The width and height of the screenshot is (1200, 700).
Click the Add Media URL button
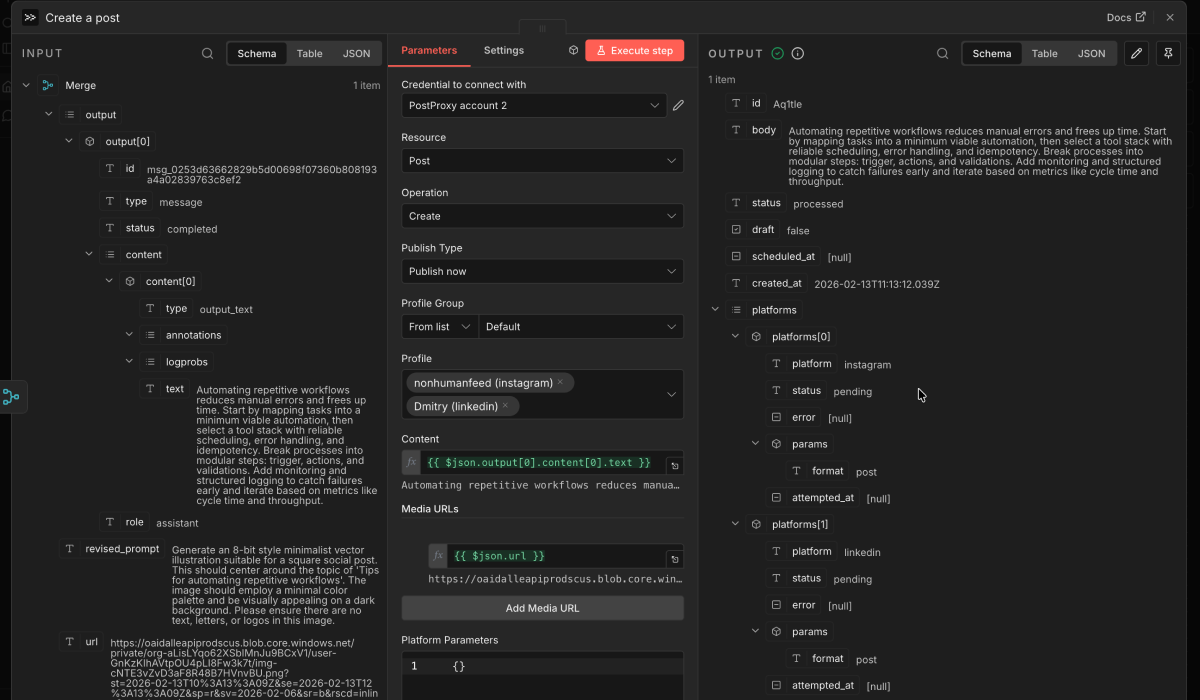click(542, 608)
